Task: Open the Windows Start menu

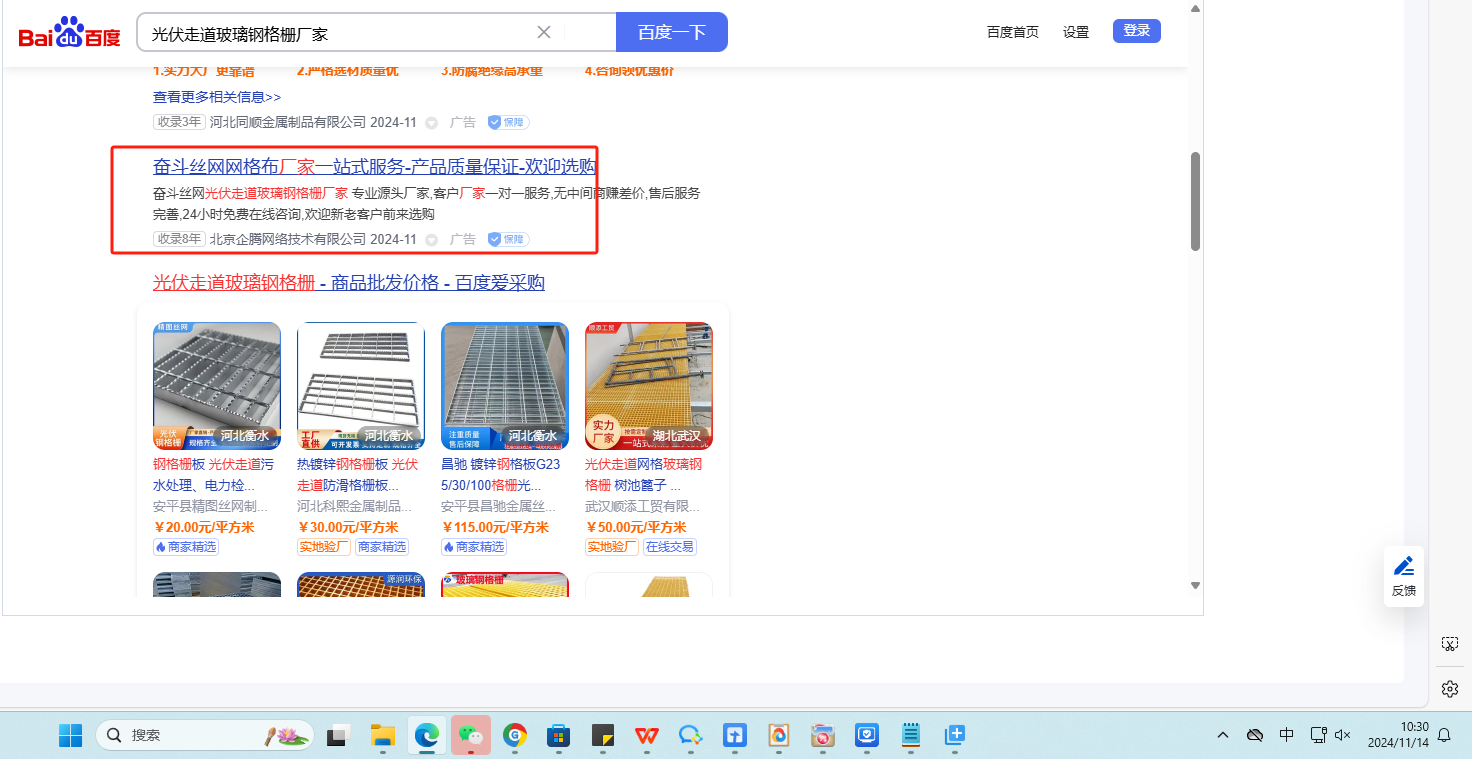Action: pos(70,735)
